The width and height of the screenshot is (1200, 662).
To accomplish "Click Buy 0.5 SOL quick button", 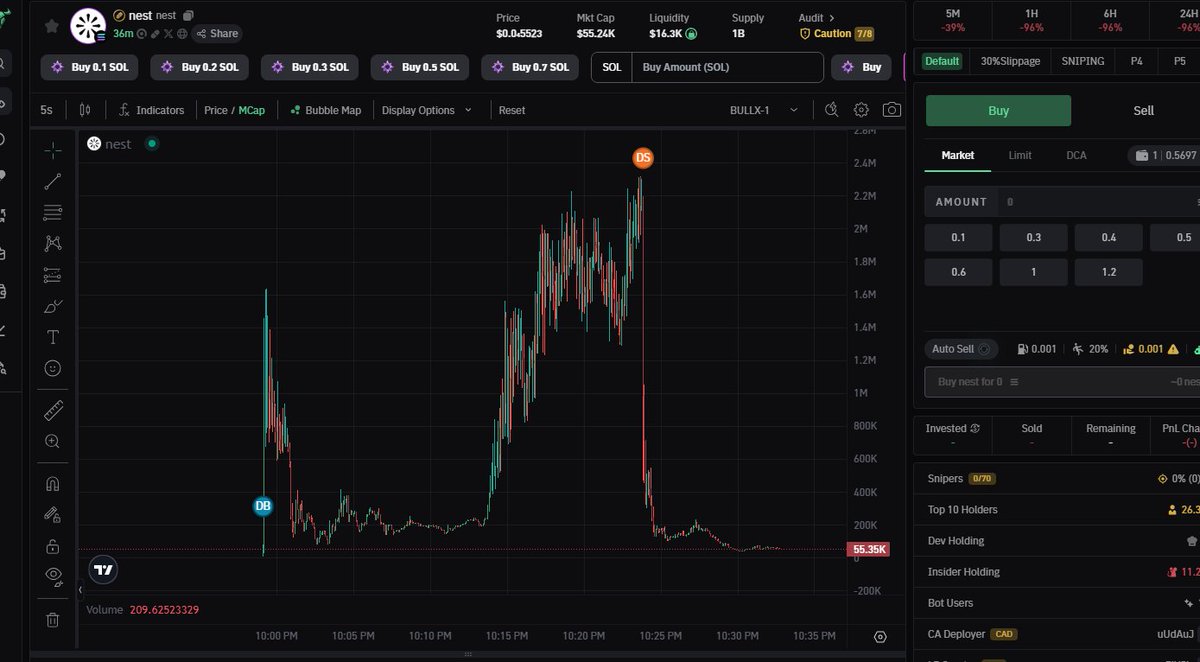I will click(420, 67).
